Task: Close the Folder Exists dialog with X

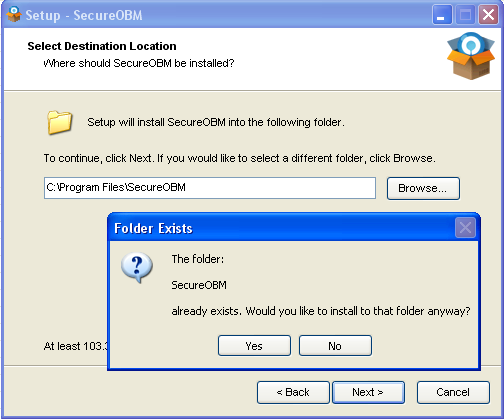Action: (465, 228)
